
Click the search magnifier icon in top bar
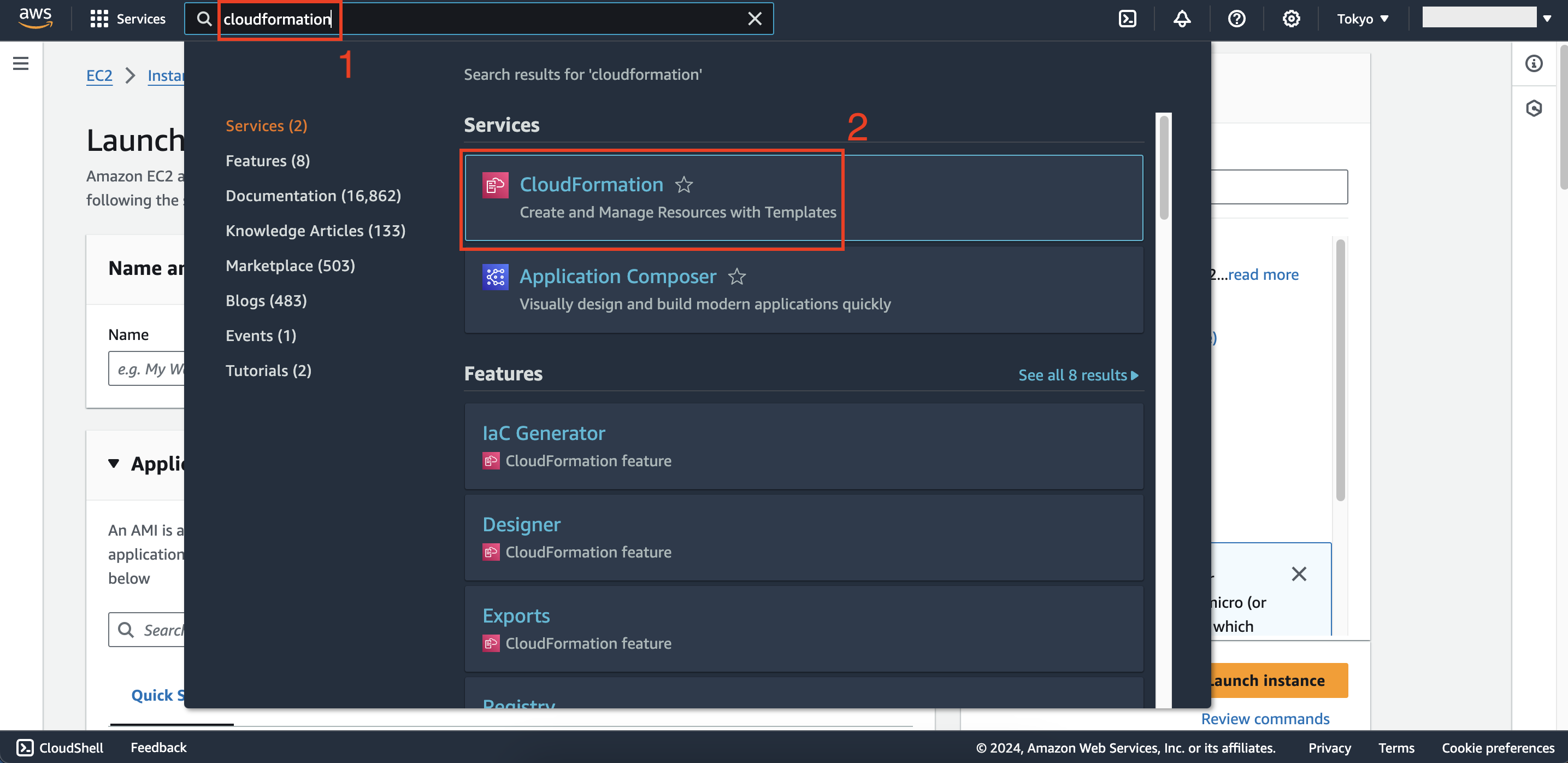click(x=204, y=19)
